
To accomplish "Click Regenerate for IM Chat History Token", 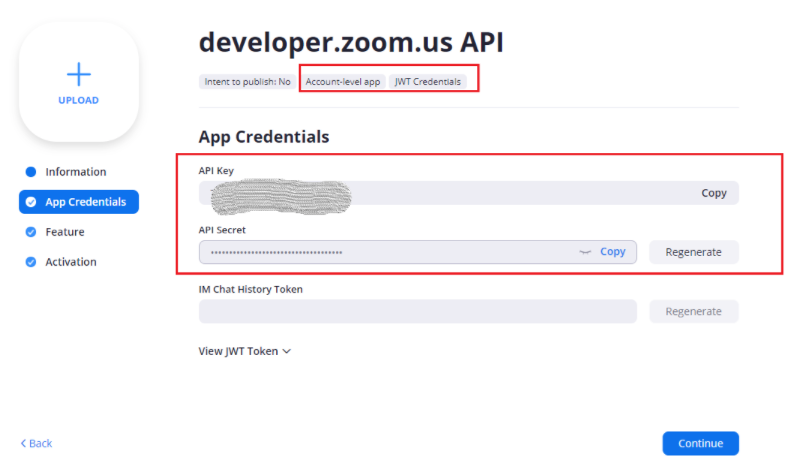I will click(x=694, y=311).
